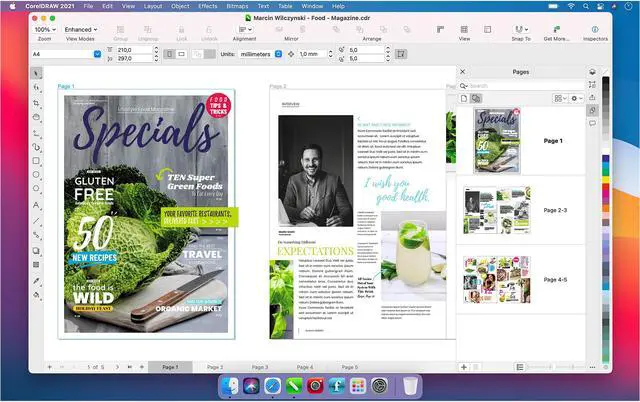
Task: Open the Bitmaps menu
Action: (x=237, y=6)
